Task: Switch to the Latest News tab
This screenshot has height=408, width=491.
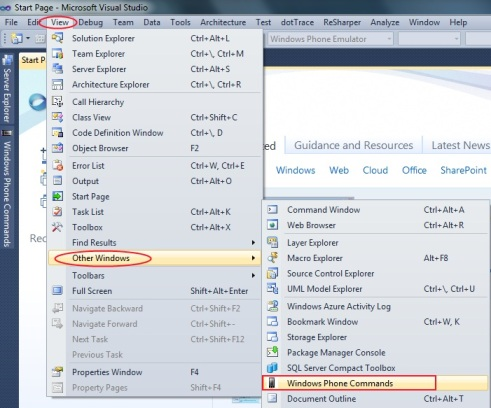Action: [x=461, y=145]
